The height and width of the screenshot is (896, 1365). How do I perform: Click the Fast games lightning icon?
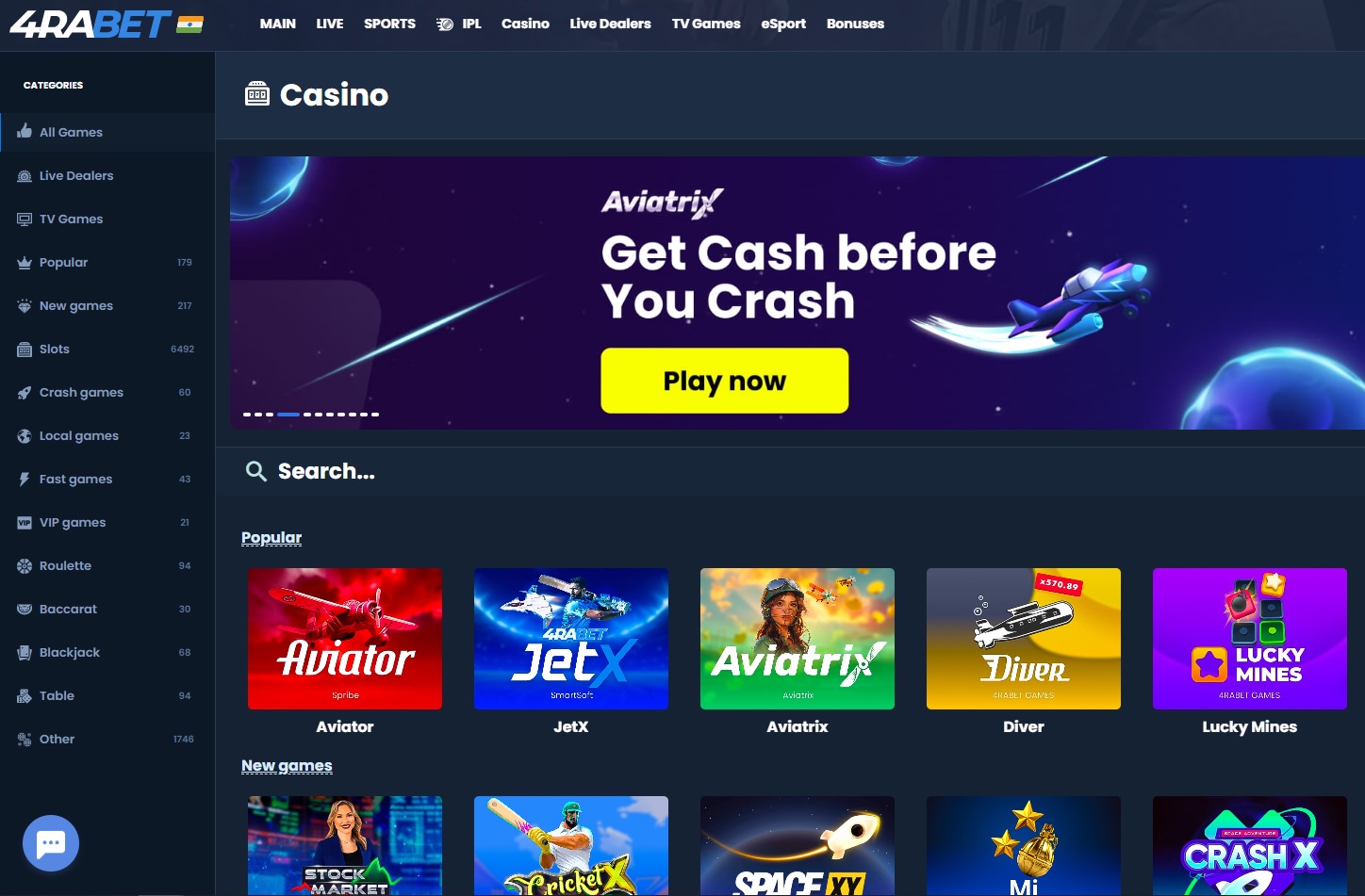pos(25,480)
